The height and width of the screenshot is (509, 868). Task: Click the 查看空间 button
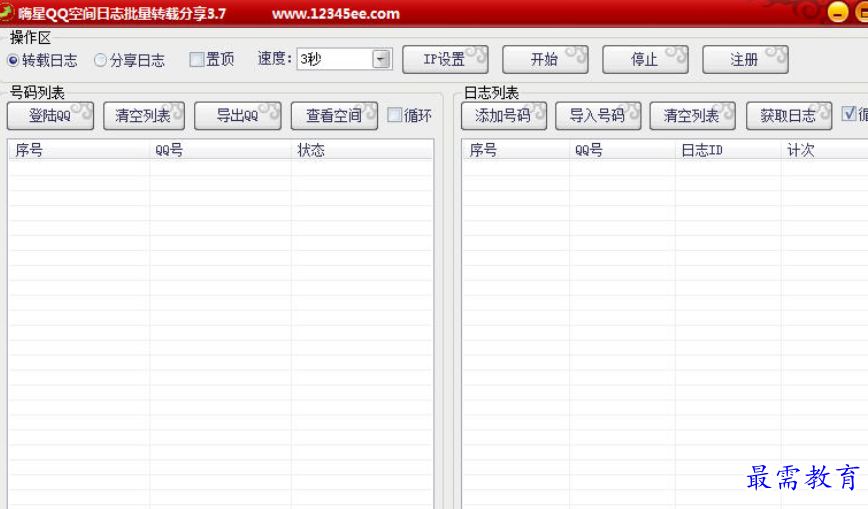334,116
